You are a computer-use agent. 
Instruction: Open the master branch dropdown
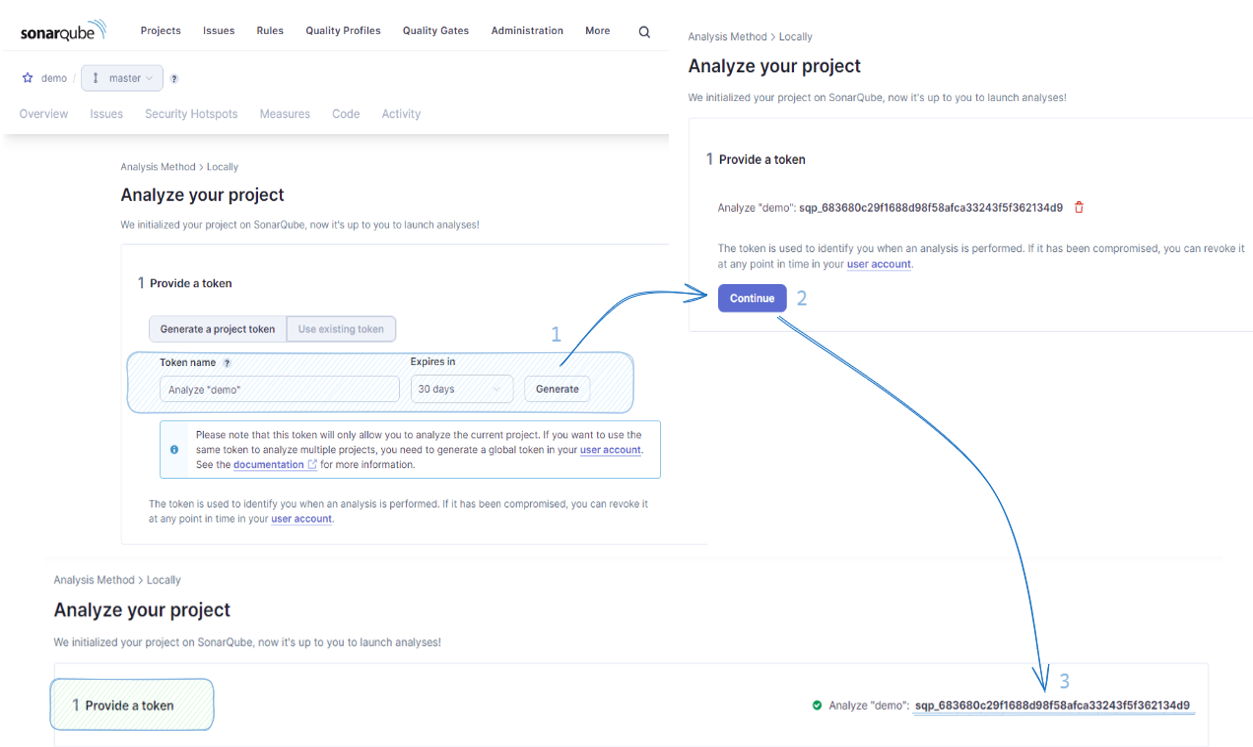pos(123,78)
